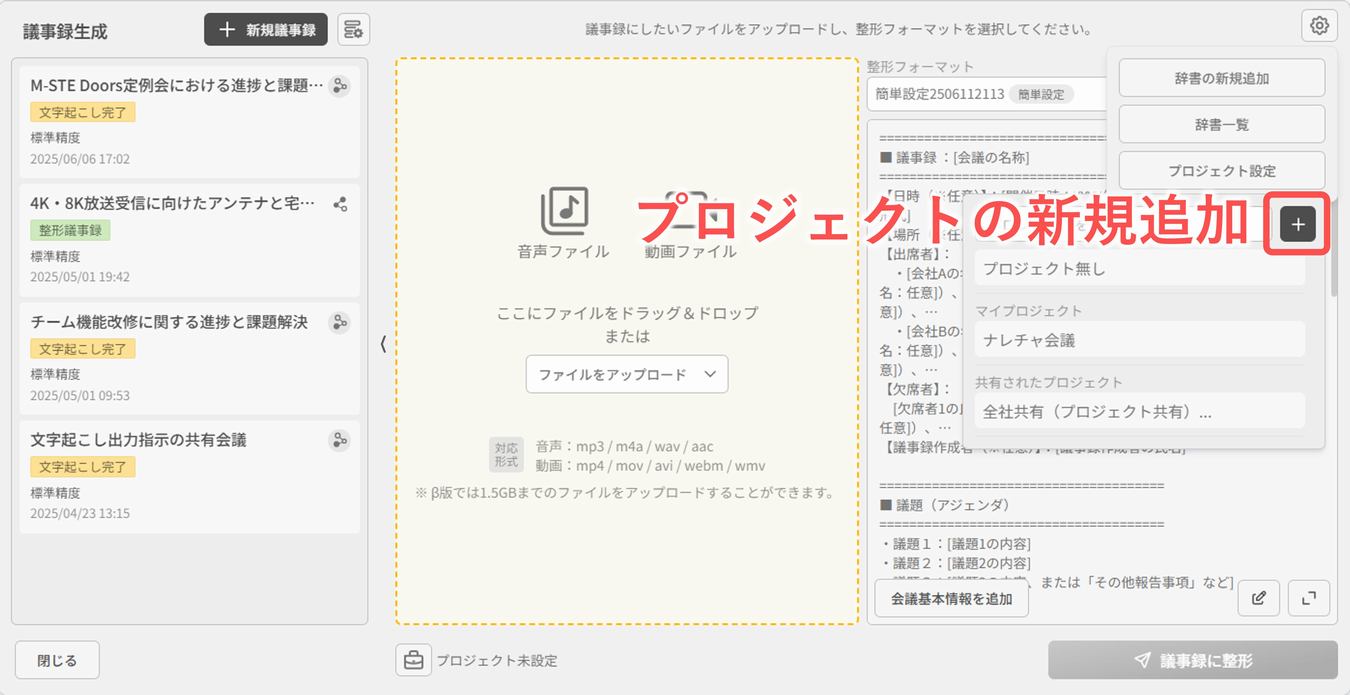Image resolution: width=1350 pixels, height=695 pixels.
Task: Click the expand icon beside the pencil icon
Action: click(x=1308, y=598)
